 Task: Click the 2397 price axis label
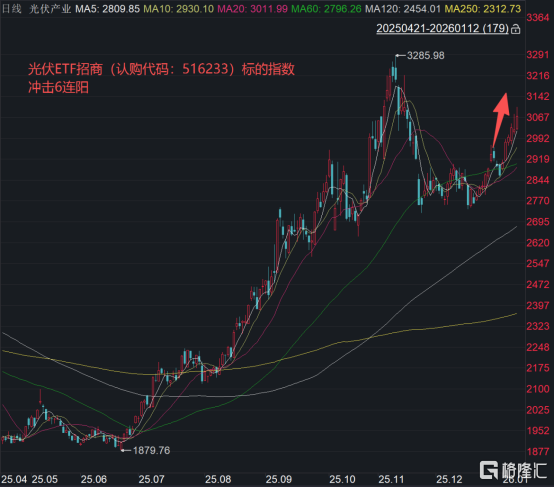pos(538,305)
